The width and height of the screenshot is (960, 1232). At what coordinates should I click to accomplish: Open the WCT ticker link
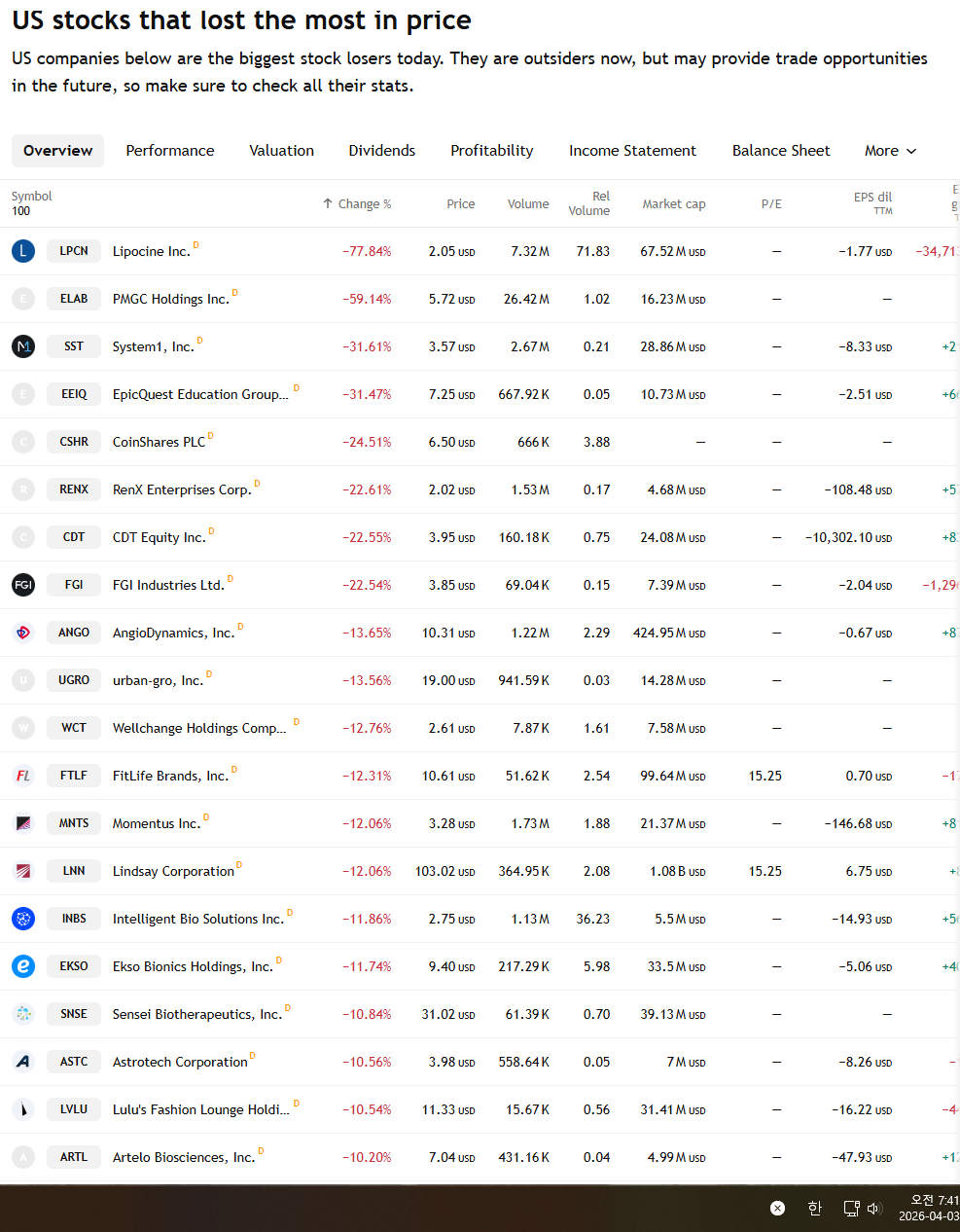click(74, 728)
